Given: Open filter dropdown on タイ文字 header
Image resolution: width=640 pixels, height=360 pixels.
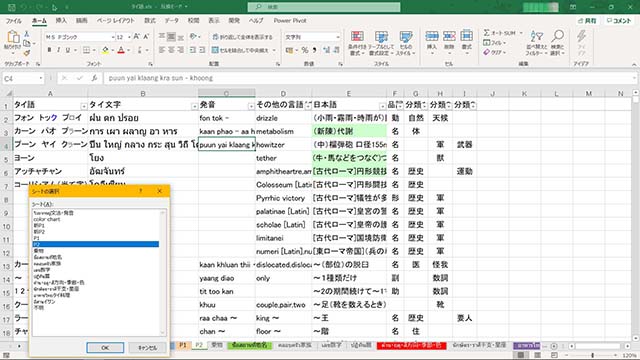Looking at the screenshot, I should click(194, 106).
